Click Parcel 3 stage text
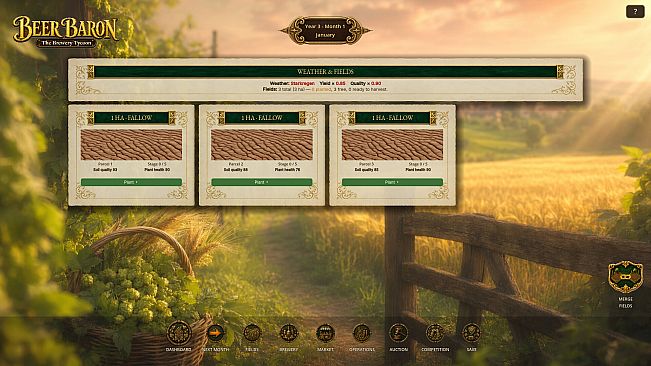651x366 pixels. pos(418,164)
